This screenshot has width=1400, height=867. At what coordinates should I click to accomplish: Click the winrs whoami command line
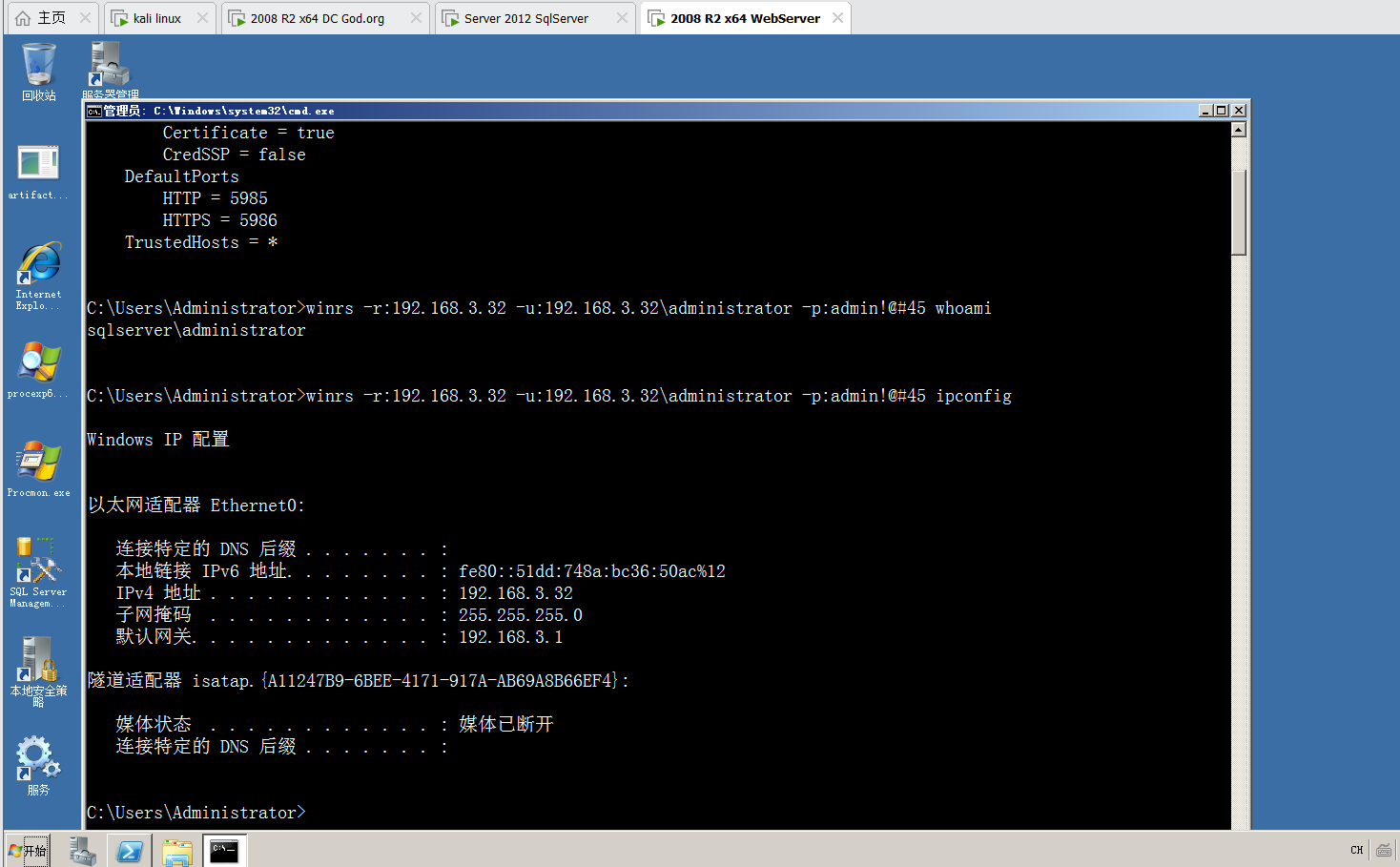coord(540,309)
